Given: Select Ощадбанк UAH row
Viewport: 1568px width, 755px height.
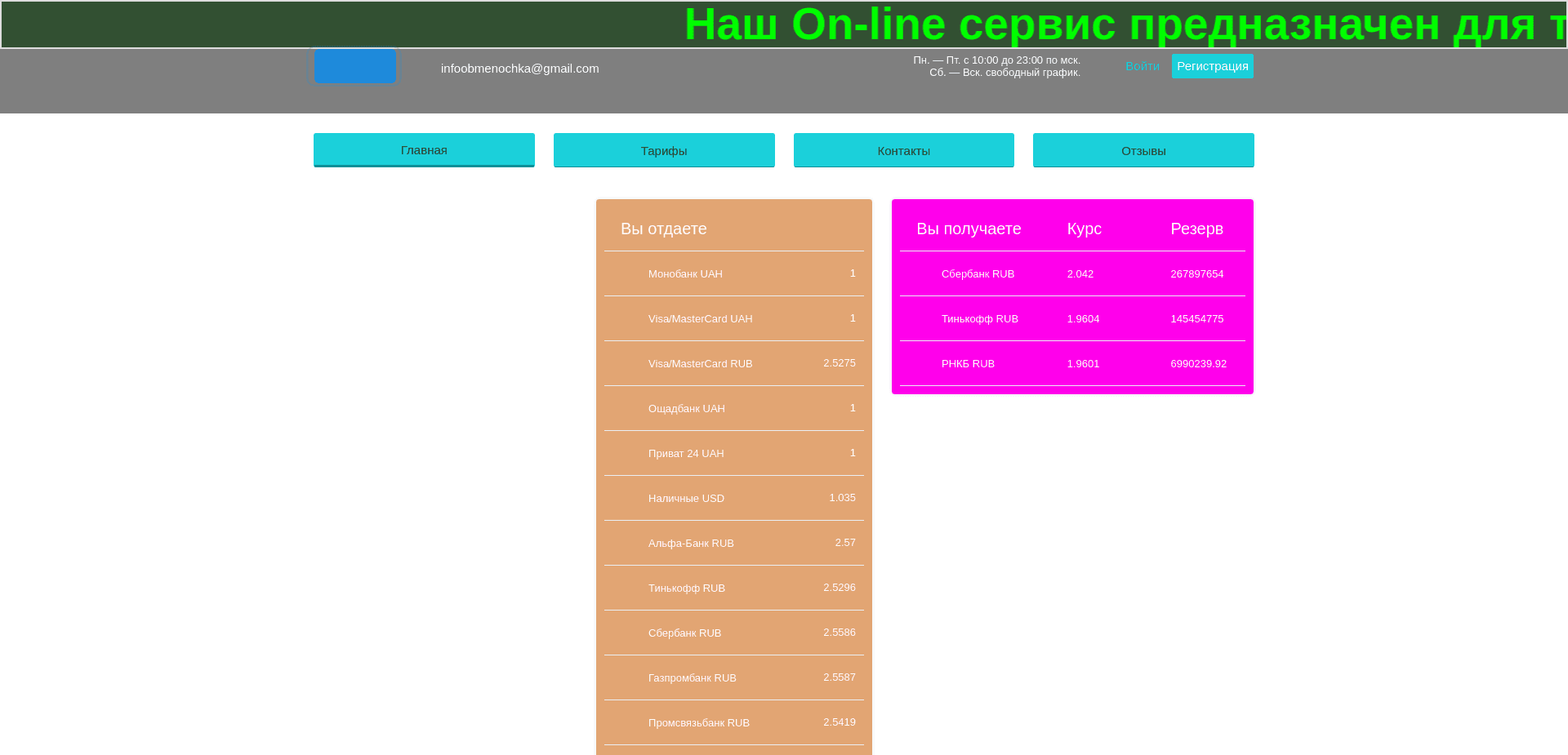Looking at the screenshot, I should pos(733,408).
